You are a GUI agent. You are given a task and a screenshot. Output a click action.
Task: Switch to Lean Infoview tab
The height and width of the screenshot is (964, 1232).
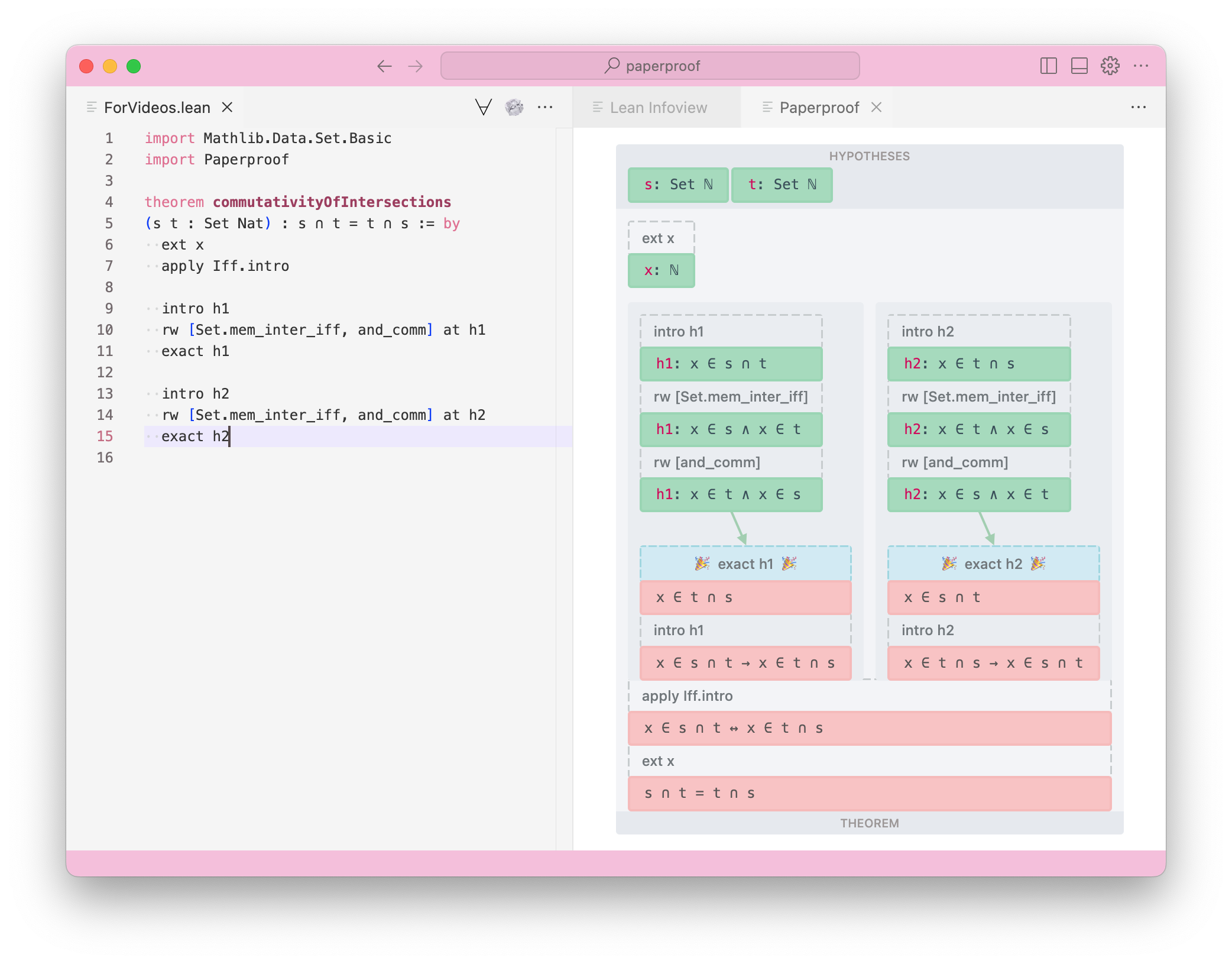657,108
